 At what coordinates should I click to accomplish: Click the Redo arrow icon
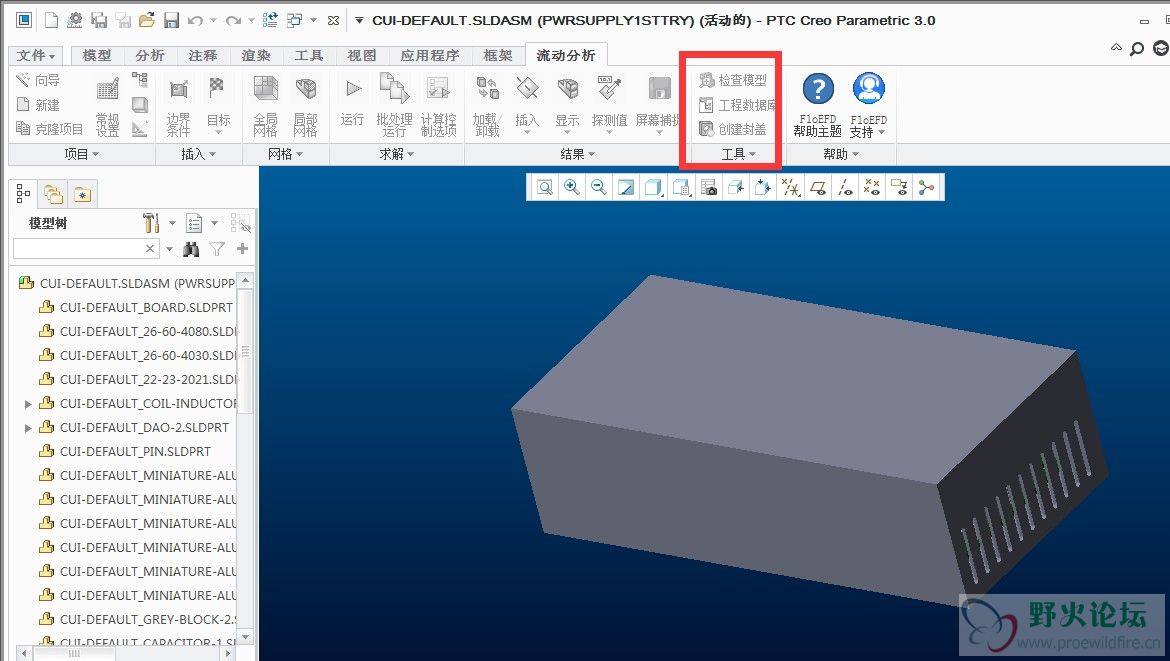click(234, 20)
